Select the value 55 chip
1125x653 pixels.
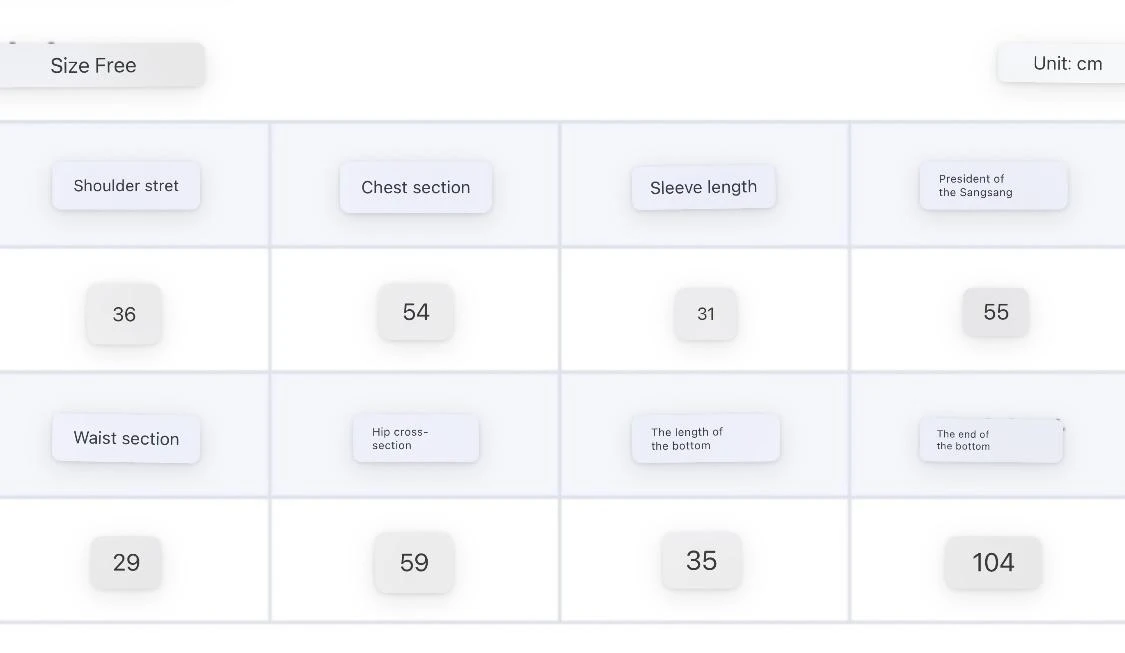pos(995,312)
